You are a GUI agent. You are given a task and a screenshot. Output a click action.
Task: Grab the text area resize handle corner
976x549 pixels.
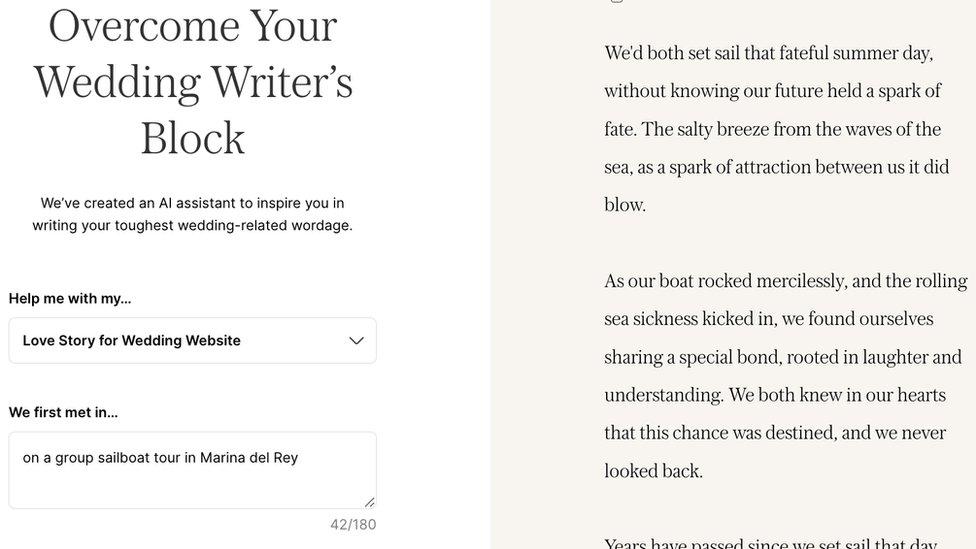tap(370, 502)
